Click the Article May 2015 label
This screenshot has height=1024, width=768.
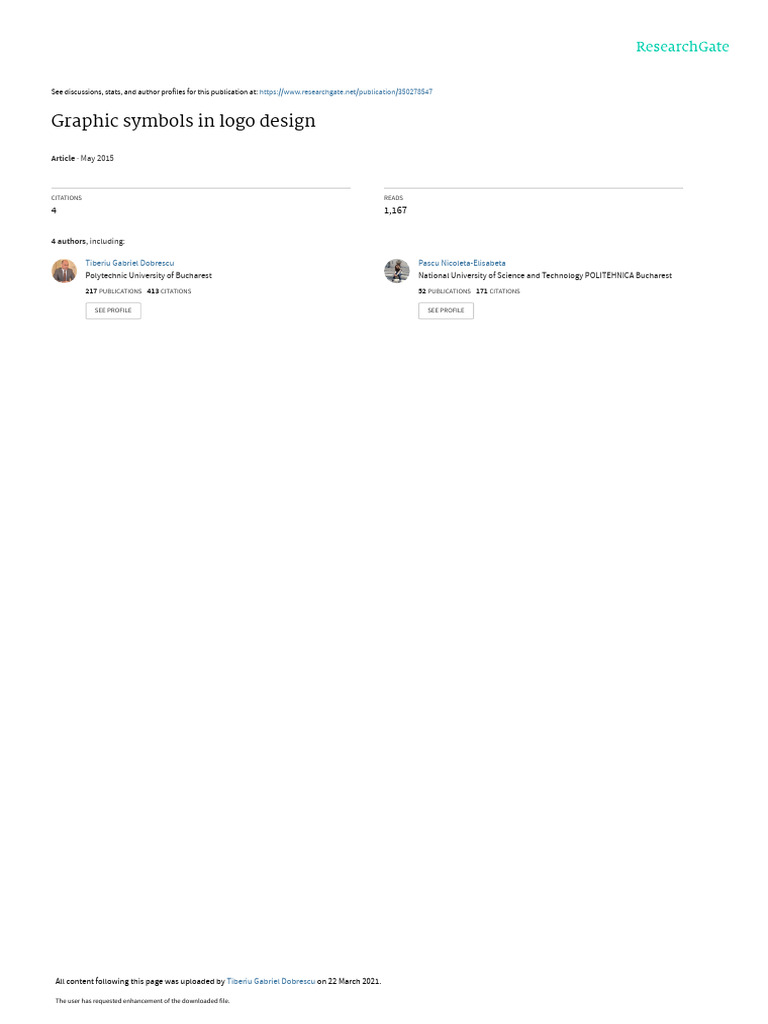(82, 158)
